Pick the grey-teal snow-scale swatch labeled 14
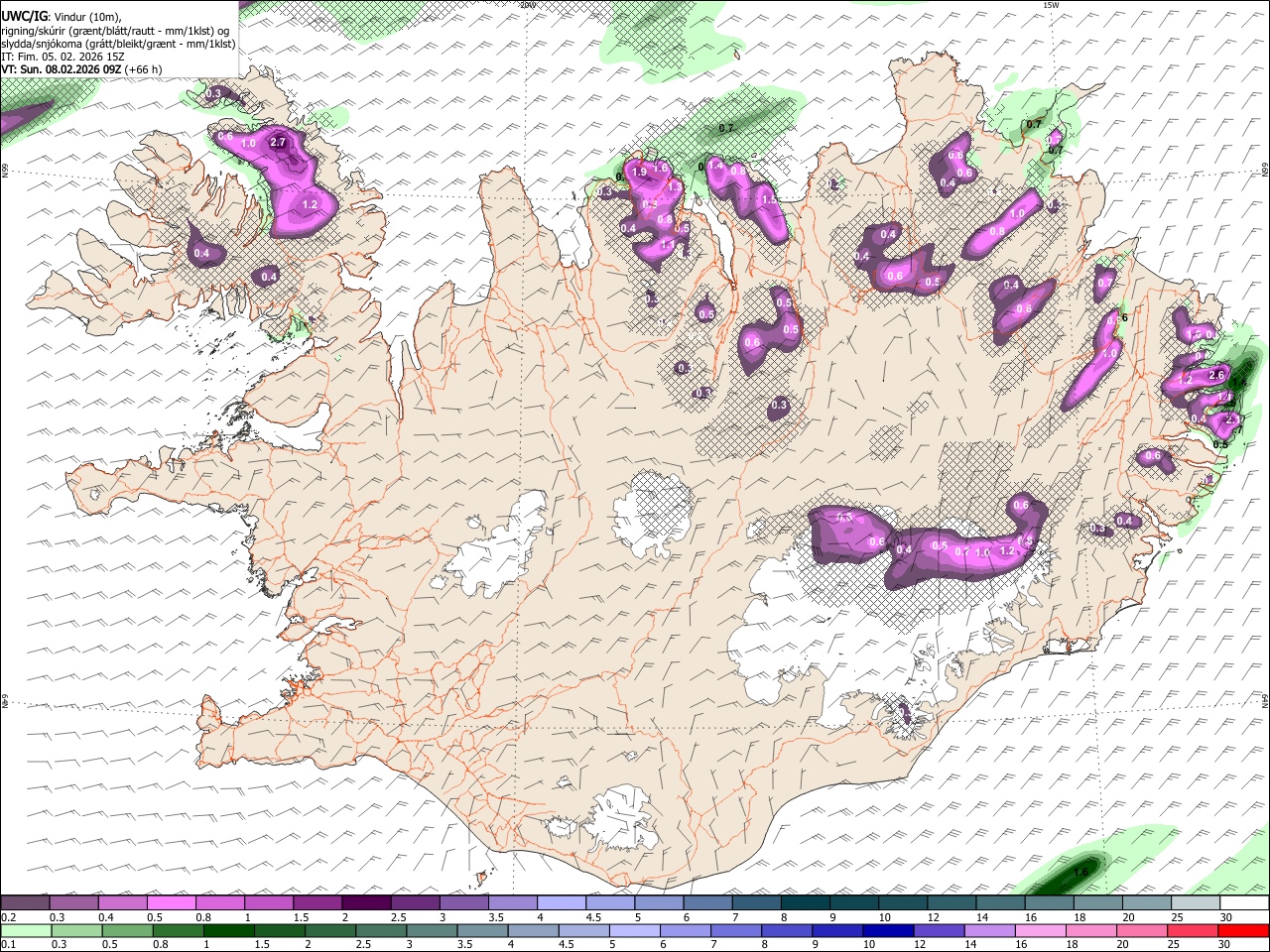1270x952 pixels. 999,903
